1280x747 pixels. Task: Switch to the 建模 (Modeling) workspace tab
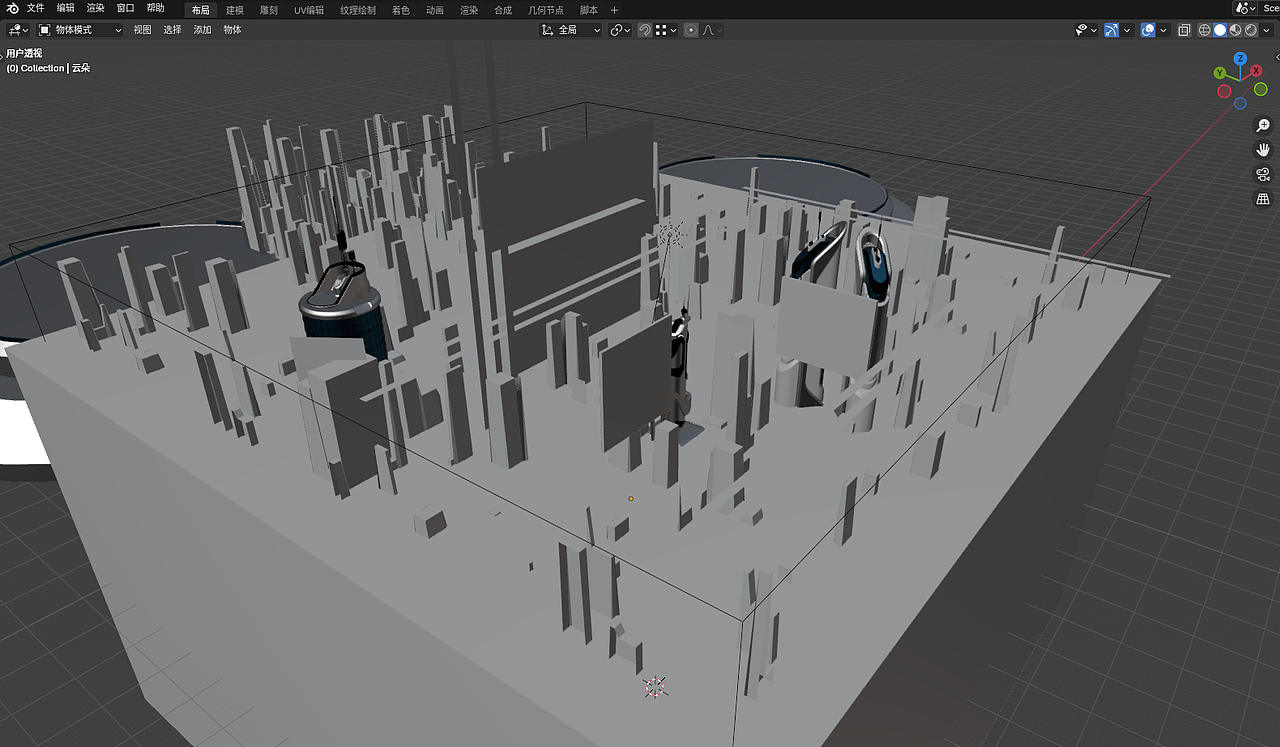coord(235,10)
